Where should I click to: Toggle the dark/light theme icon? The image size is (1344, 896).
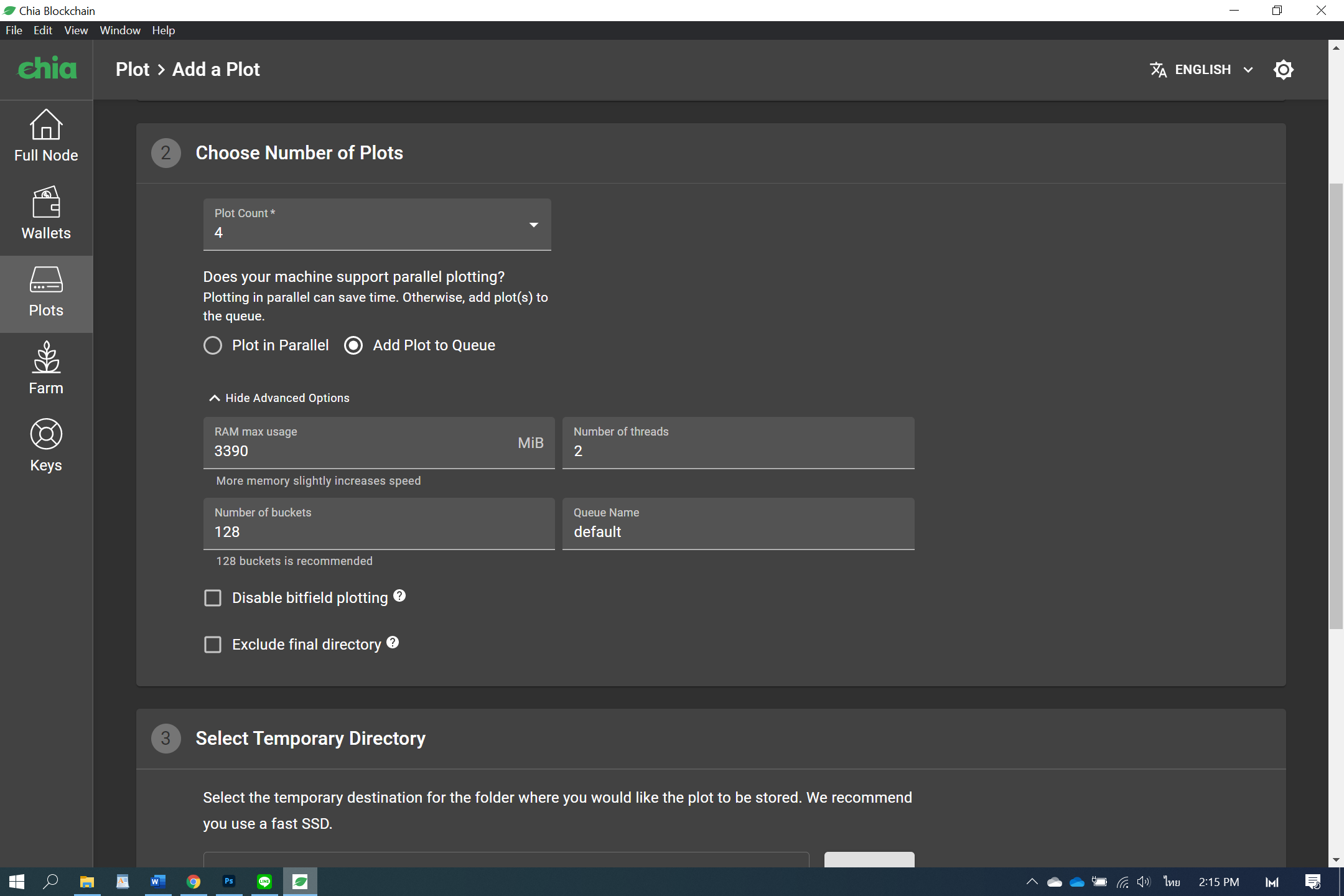coord(1283,70)
